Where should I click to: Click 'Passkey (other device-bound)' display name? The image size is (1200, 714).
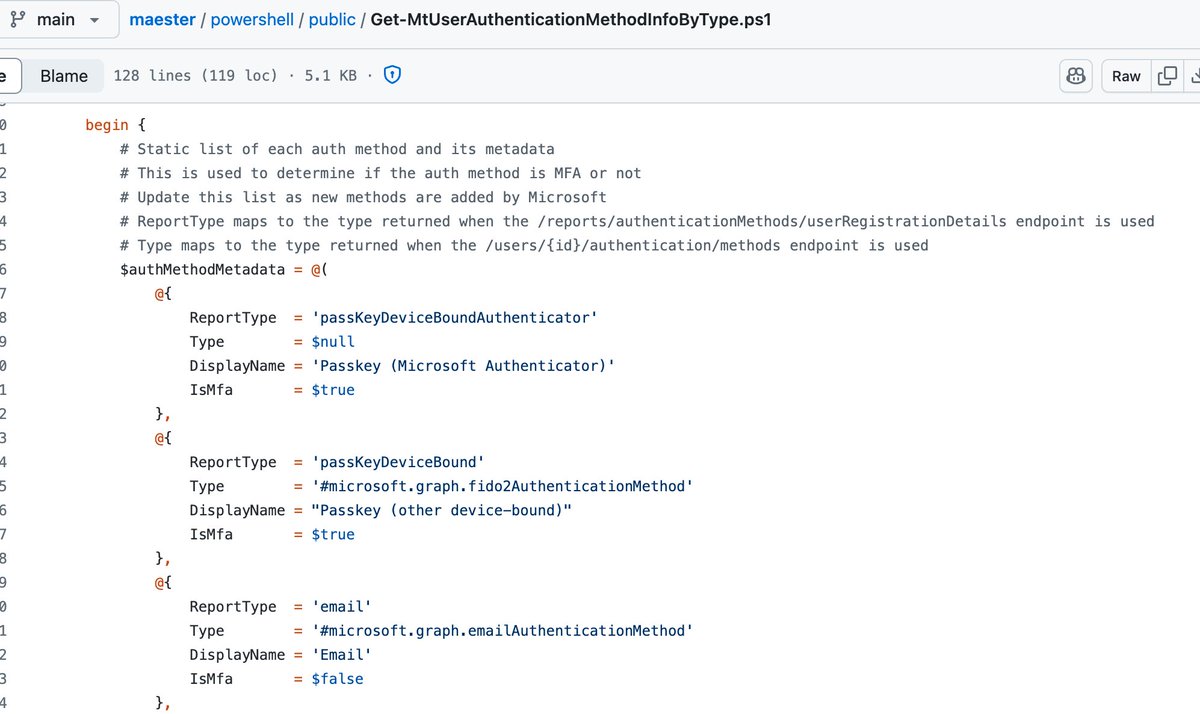441,510
